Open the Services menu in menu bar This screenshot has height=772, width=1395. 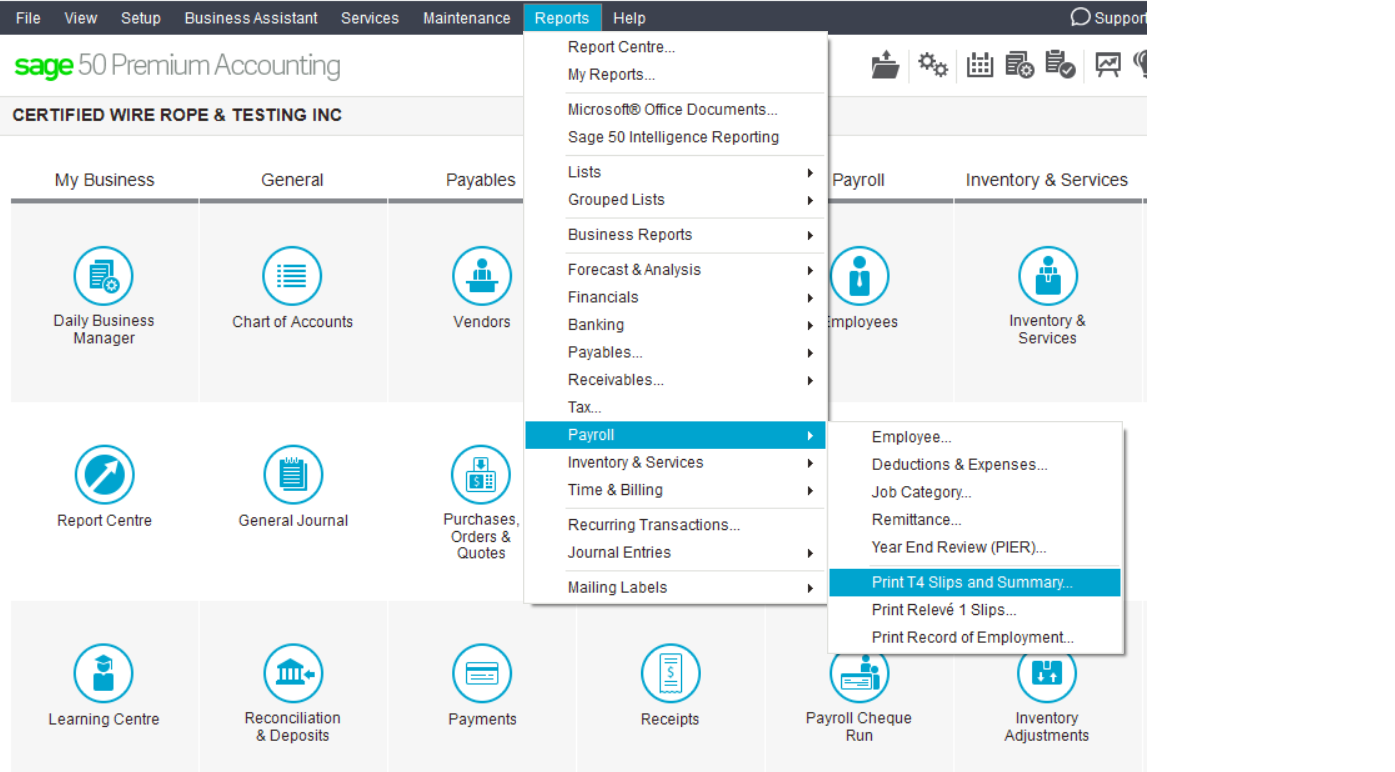(x=370, y=18)
